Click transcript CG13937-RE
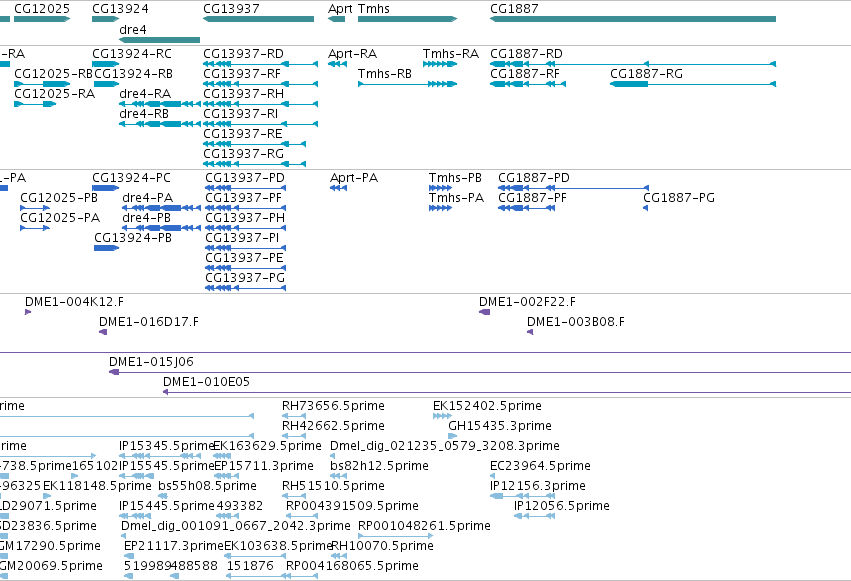The height and width of the screenshot is (581, 851). (x=255, y=144)
